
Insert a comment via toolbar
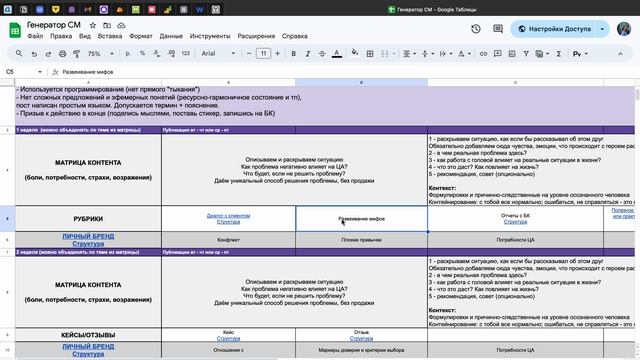point(498,53)
